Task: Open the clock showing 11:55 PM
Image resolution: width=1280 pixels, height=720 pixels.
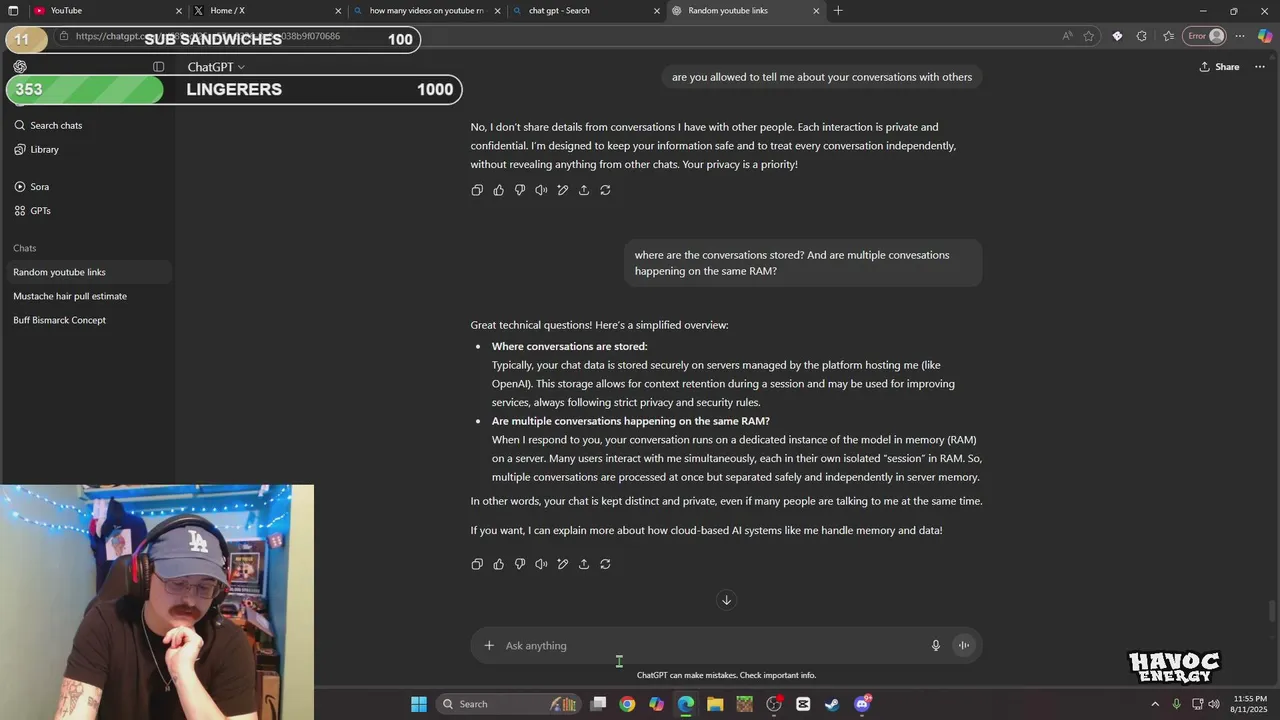Action: point(1250,704)
